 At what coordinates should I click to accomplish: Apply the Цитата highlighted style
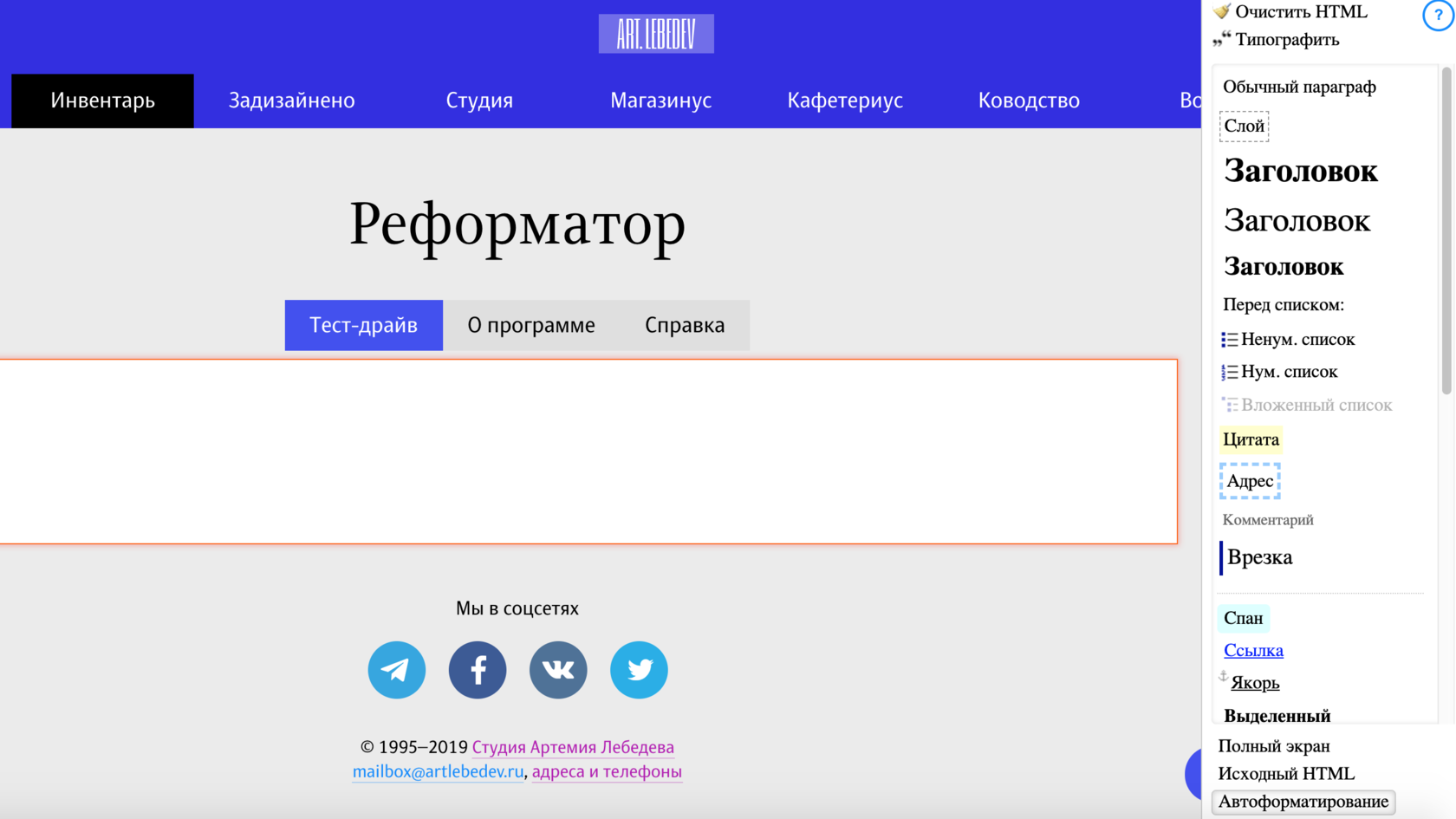click(1251, 439)
